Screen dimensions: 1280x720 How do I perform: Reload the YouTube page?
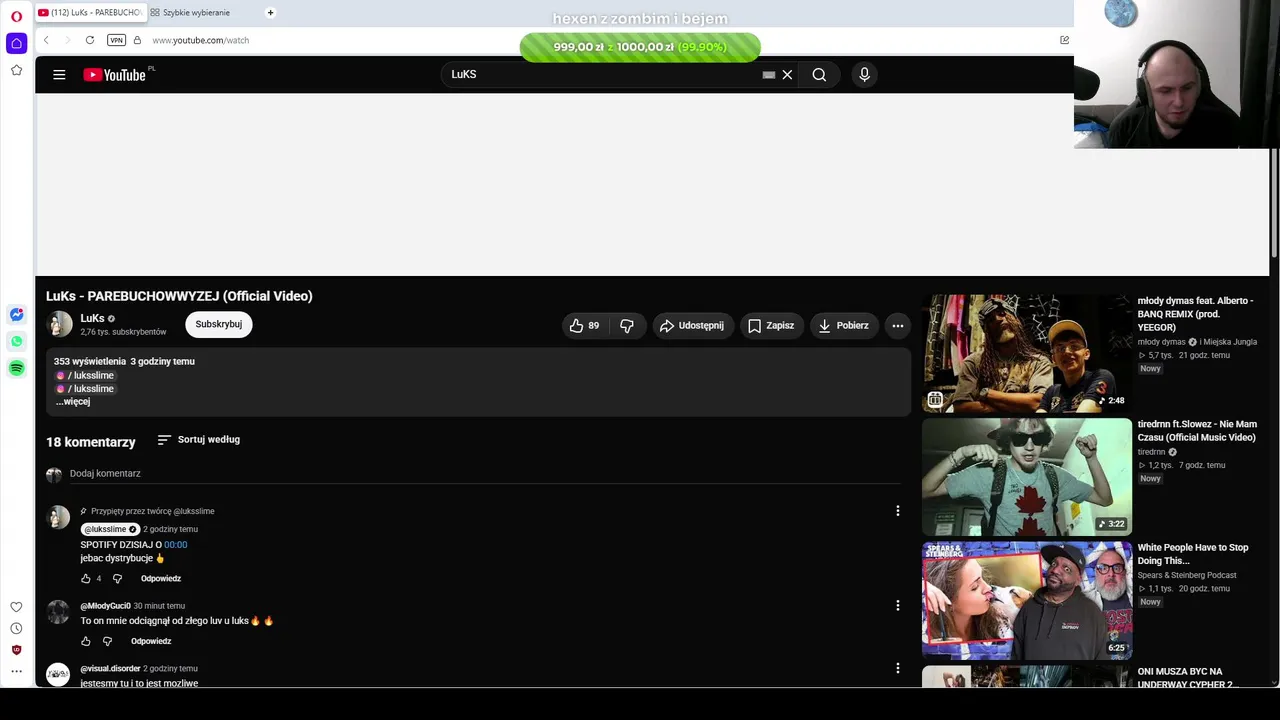(x=90, y=40)
